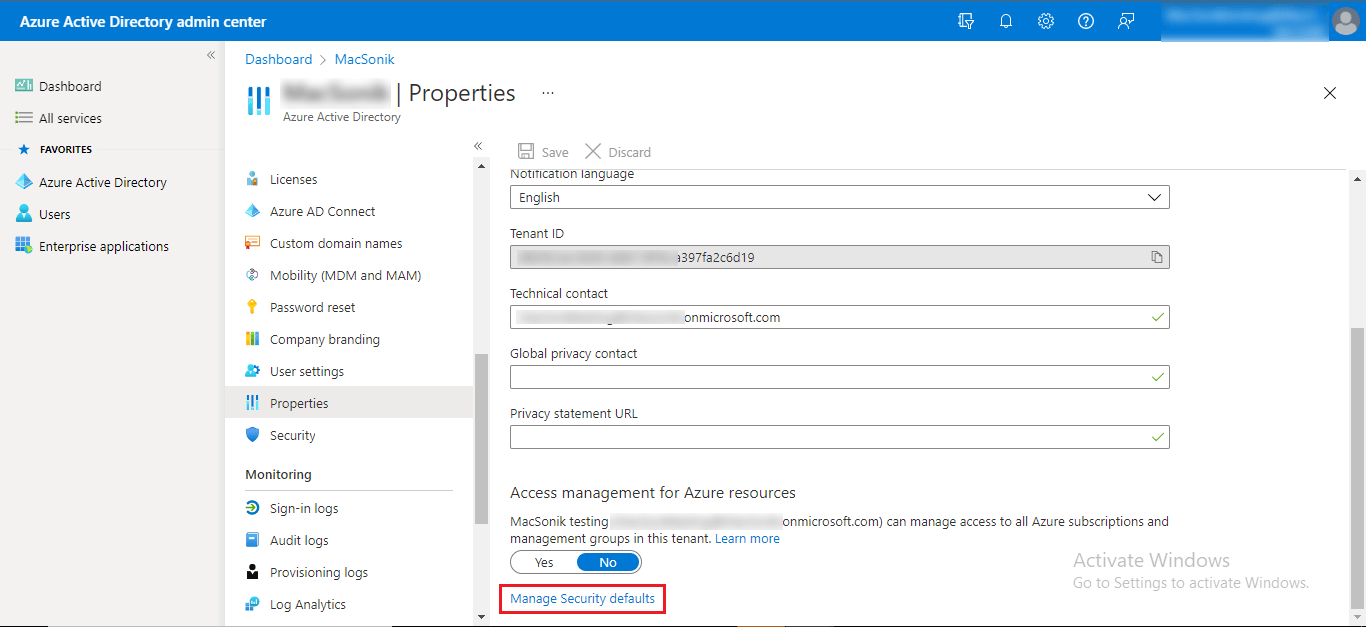Copy the Tenant ID to clipboard
Image resolution: width=1366 pixels, height=627 pixels.
(1157, 257)
